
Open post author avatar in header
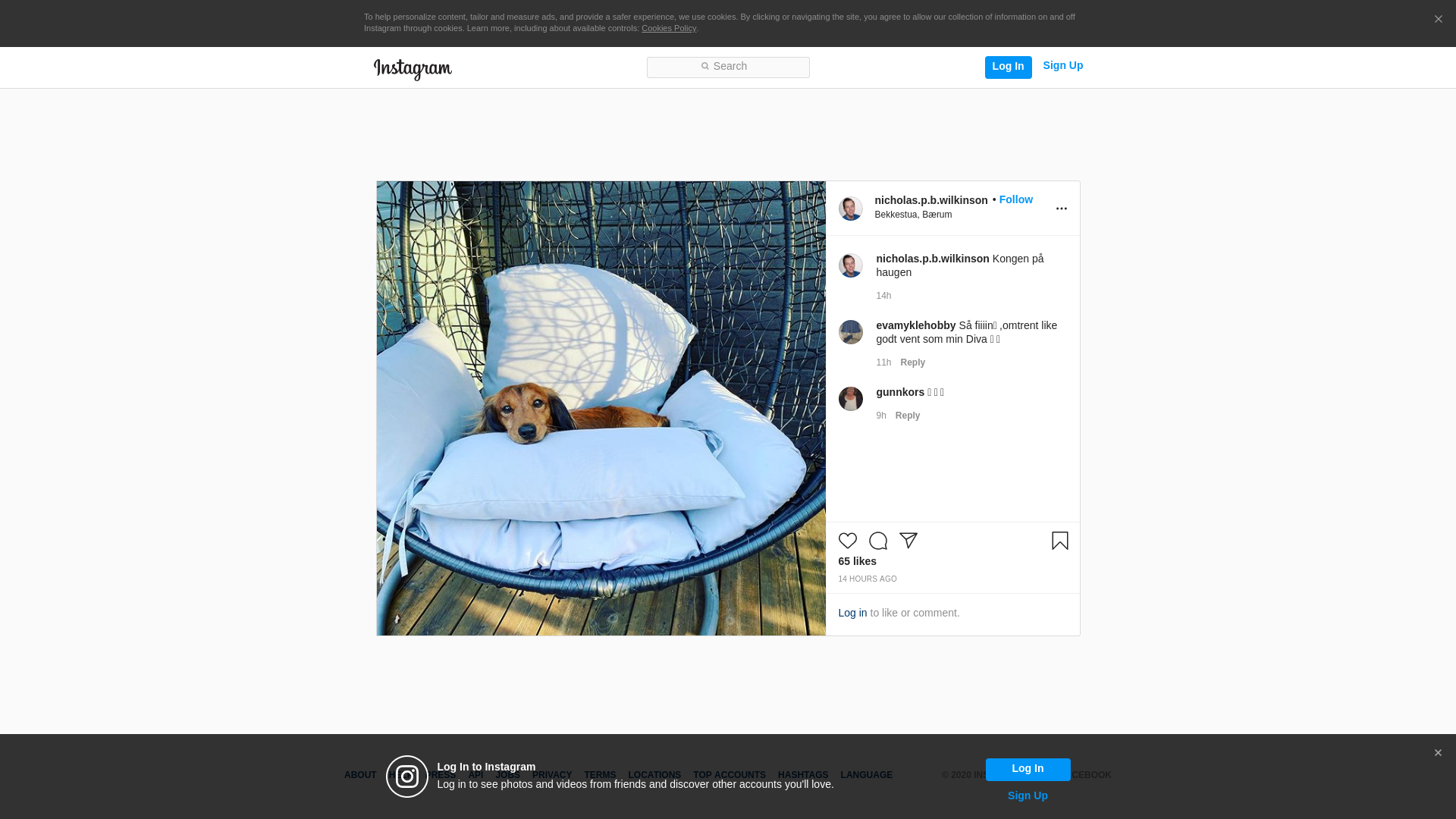850,209
